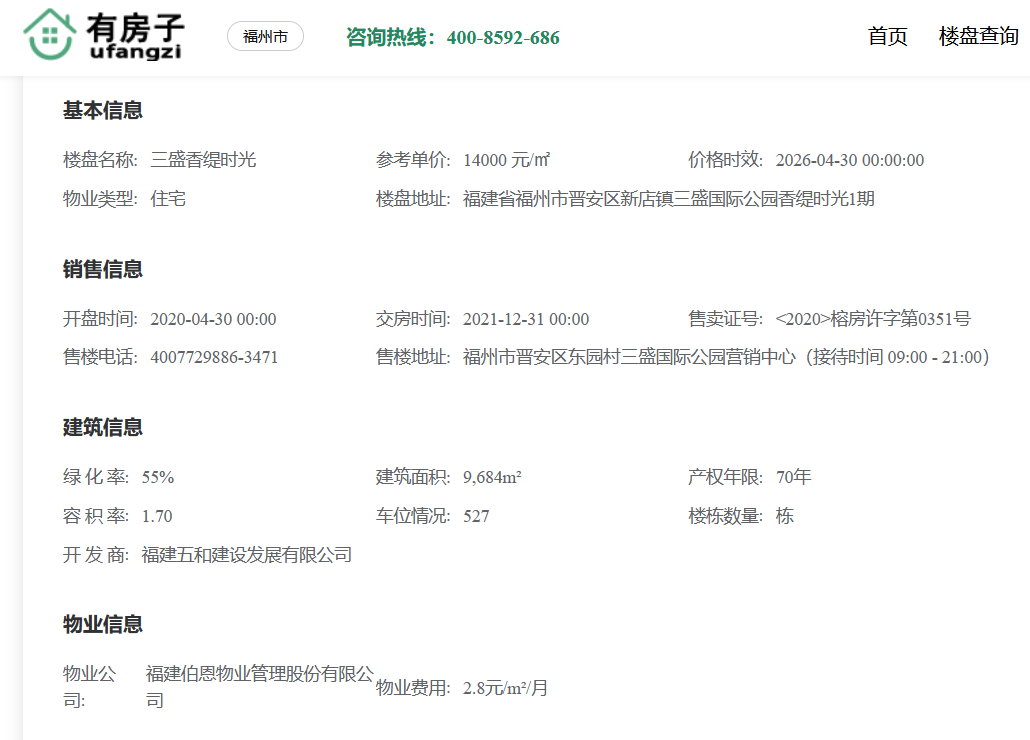The height and width of the screenshot is (740, 1030).
Task: Click the 基本信息 section heading
Action: tap(103, 111)
